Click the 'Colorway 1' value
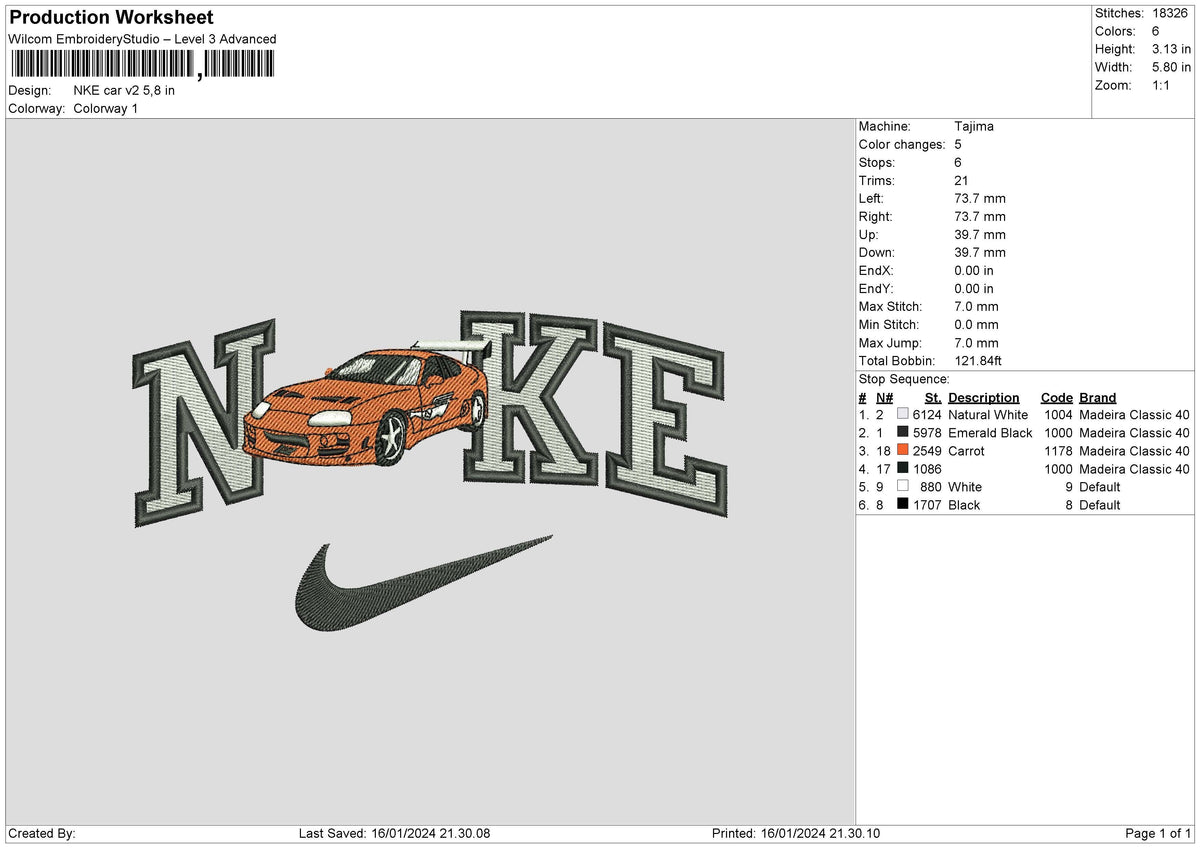 106,109
